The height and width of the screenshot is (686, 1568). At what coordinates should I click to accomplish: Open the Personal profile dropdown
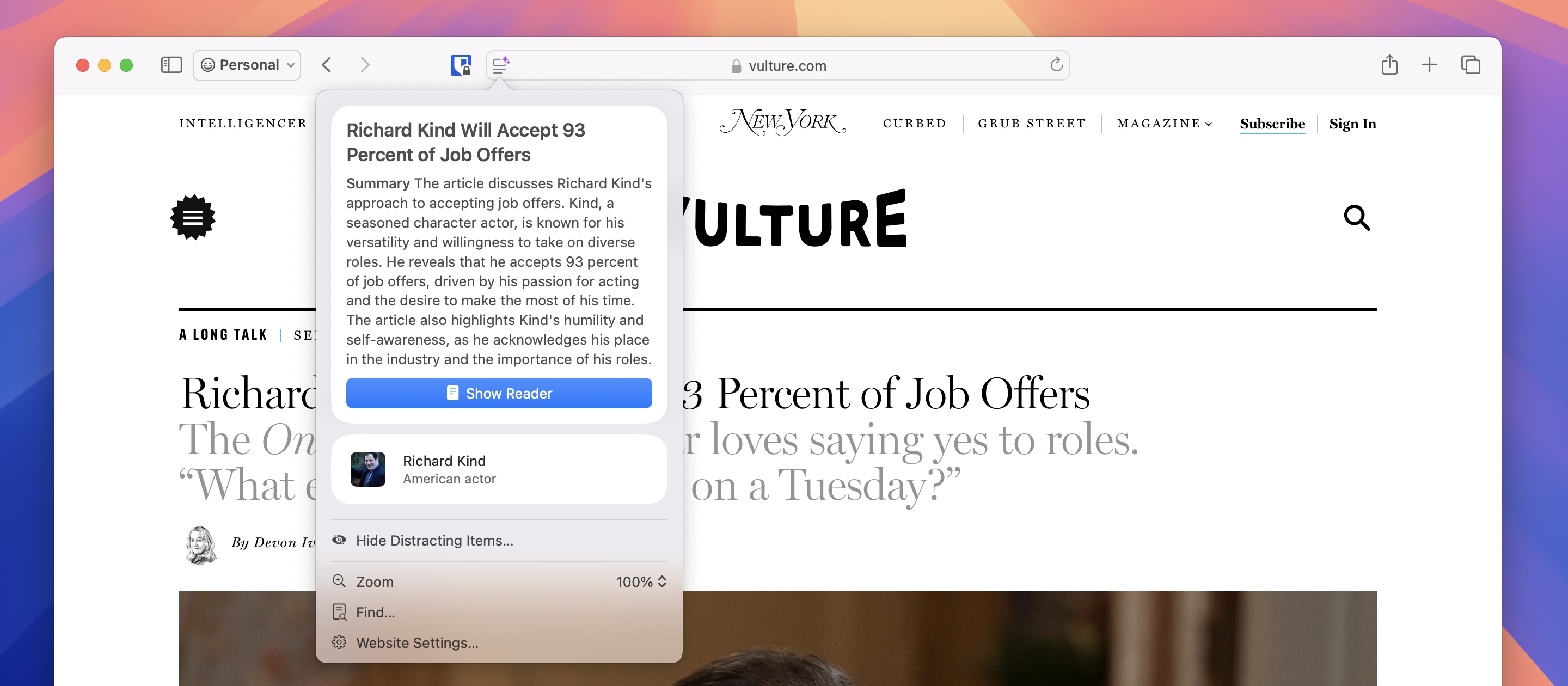(247, 65)
